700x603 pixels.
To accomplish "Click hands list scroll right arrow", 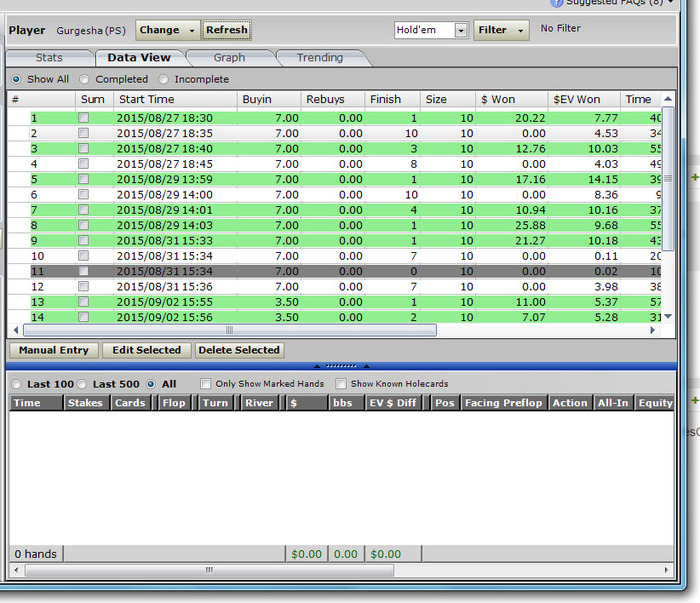I will point(666,570).
